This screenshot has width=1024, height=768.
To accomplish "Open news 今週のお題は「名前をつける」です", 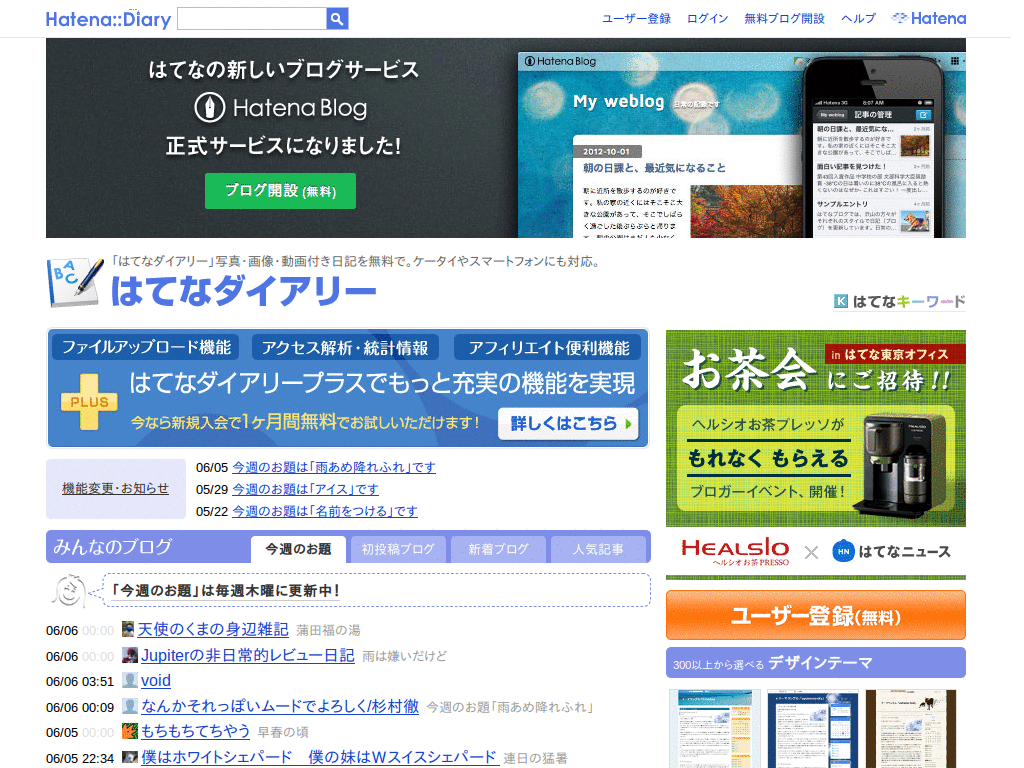I will [x=325, y=511].
